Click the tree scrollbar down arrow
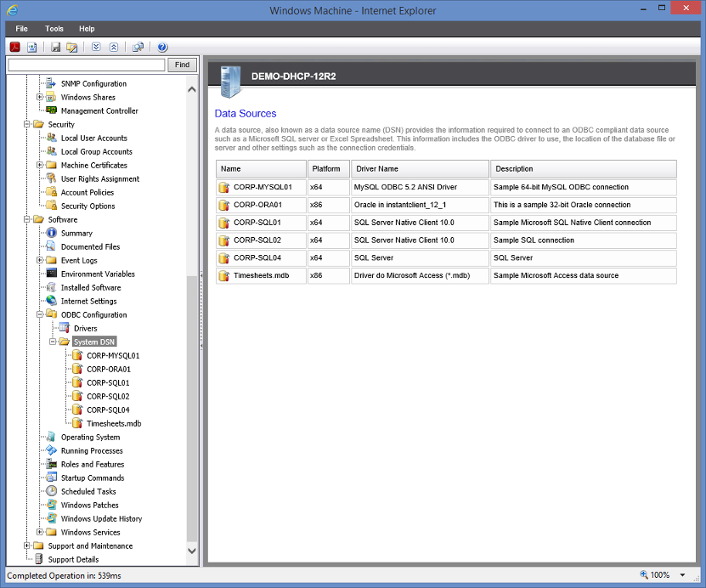Viewport: 706px width, 588px height. [192, 551]
